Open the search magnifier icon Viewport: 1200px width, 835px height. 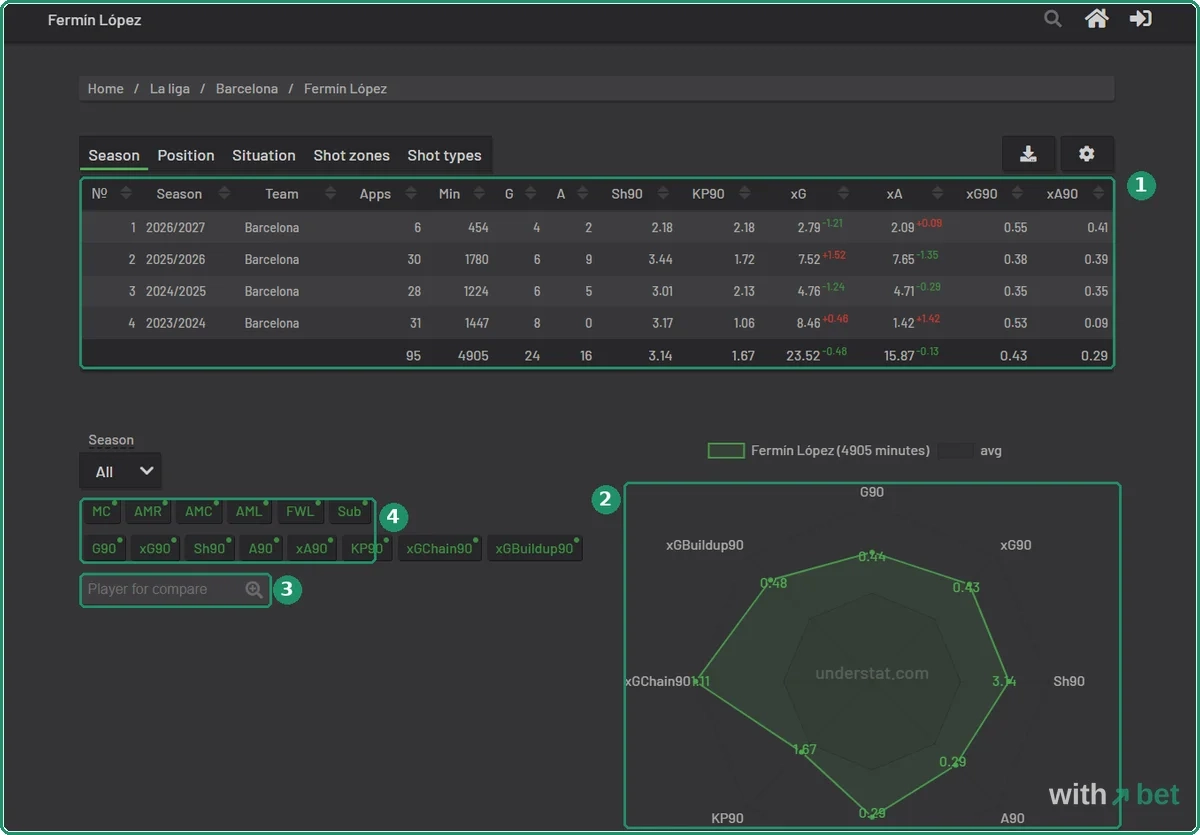(x=1053, y=19)
